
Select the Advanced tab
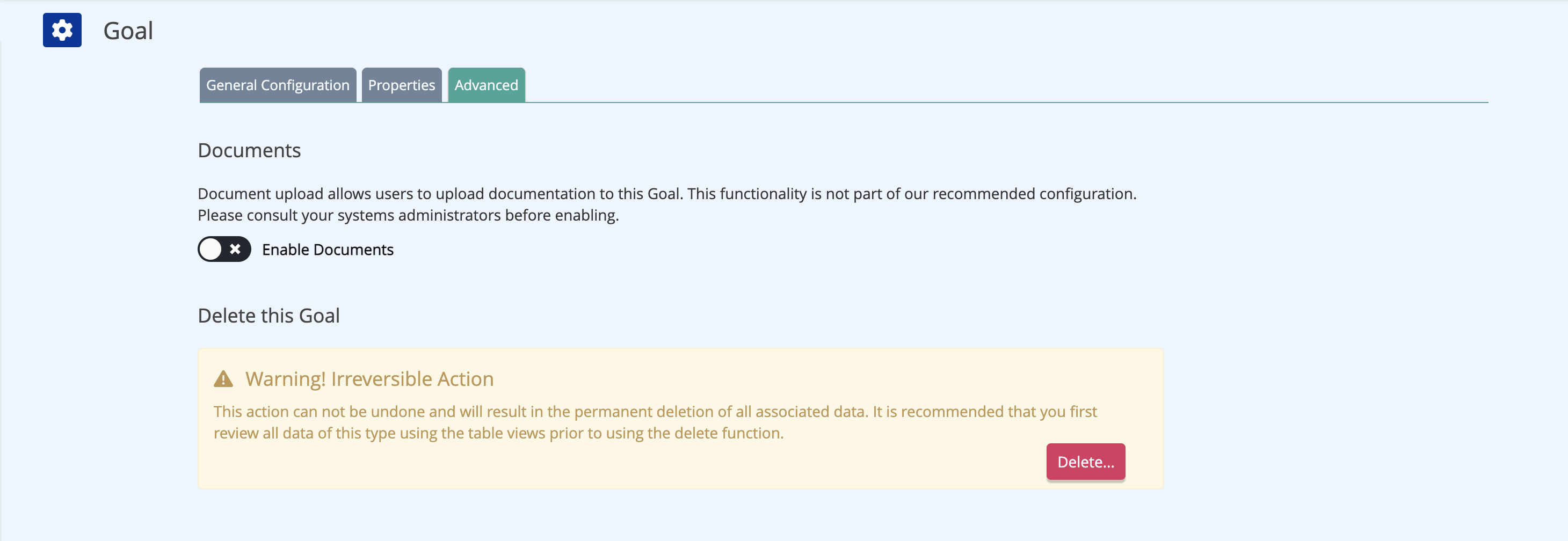click(x=487, y=85)
